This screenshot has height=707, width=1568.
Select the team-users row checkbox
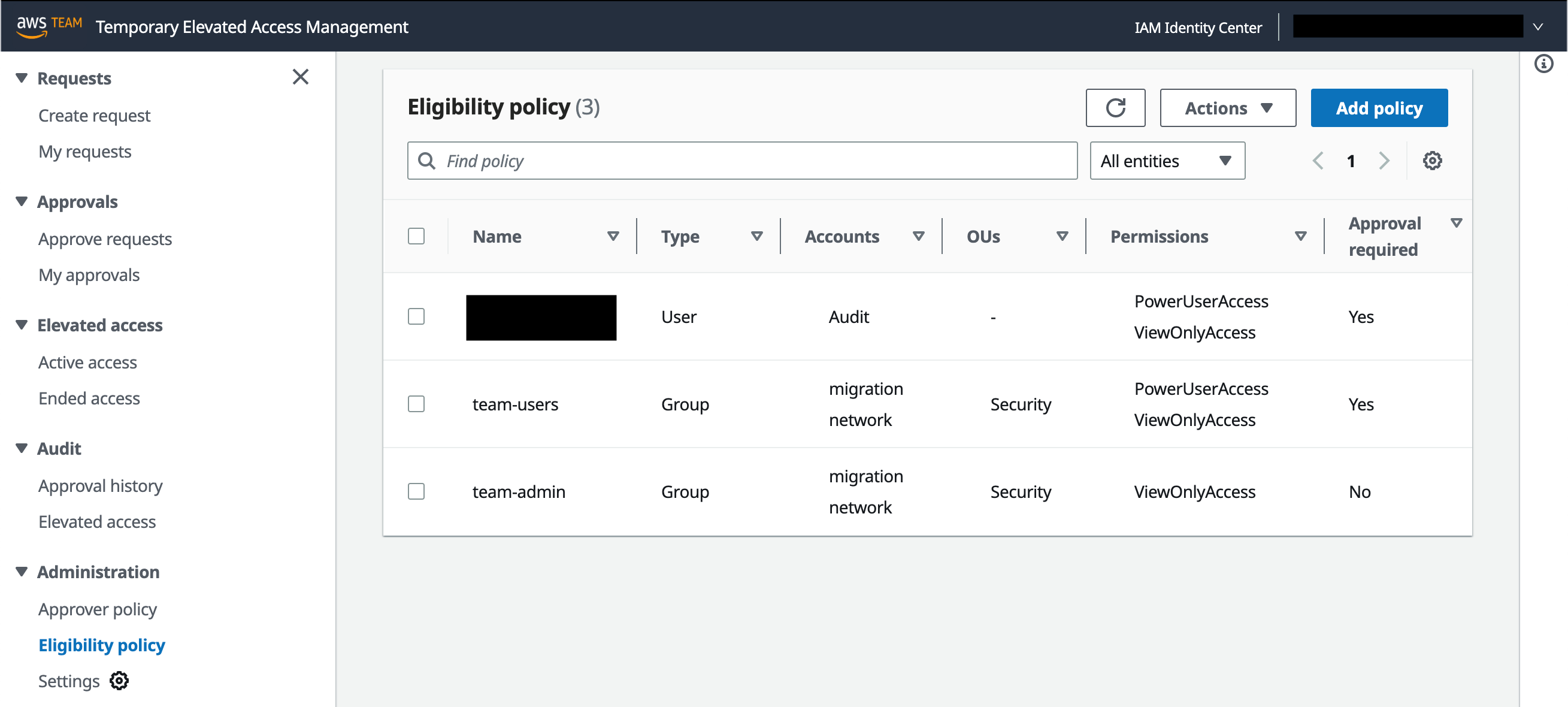416,404
